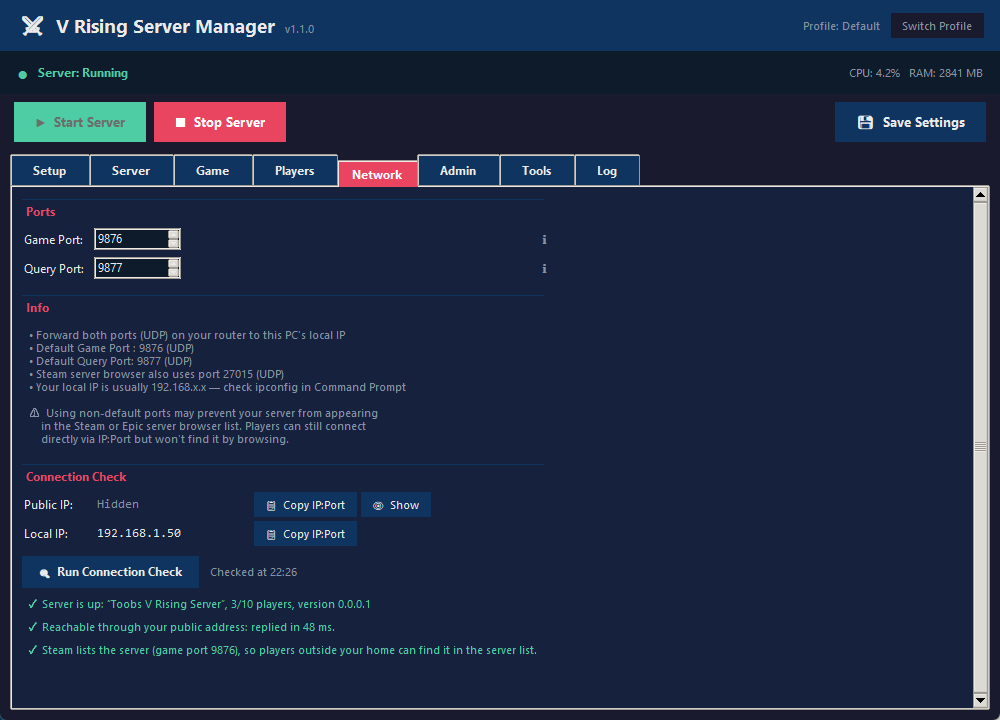Copy the Local IP:Port

coord(305,534)
